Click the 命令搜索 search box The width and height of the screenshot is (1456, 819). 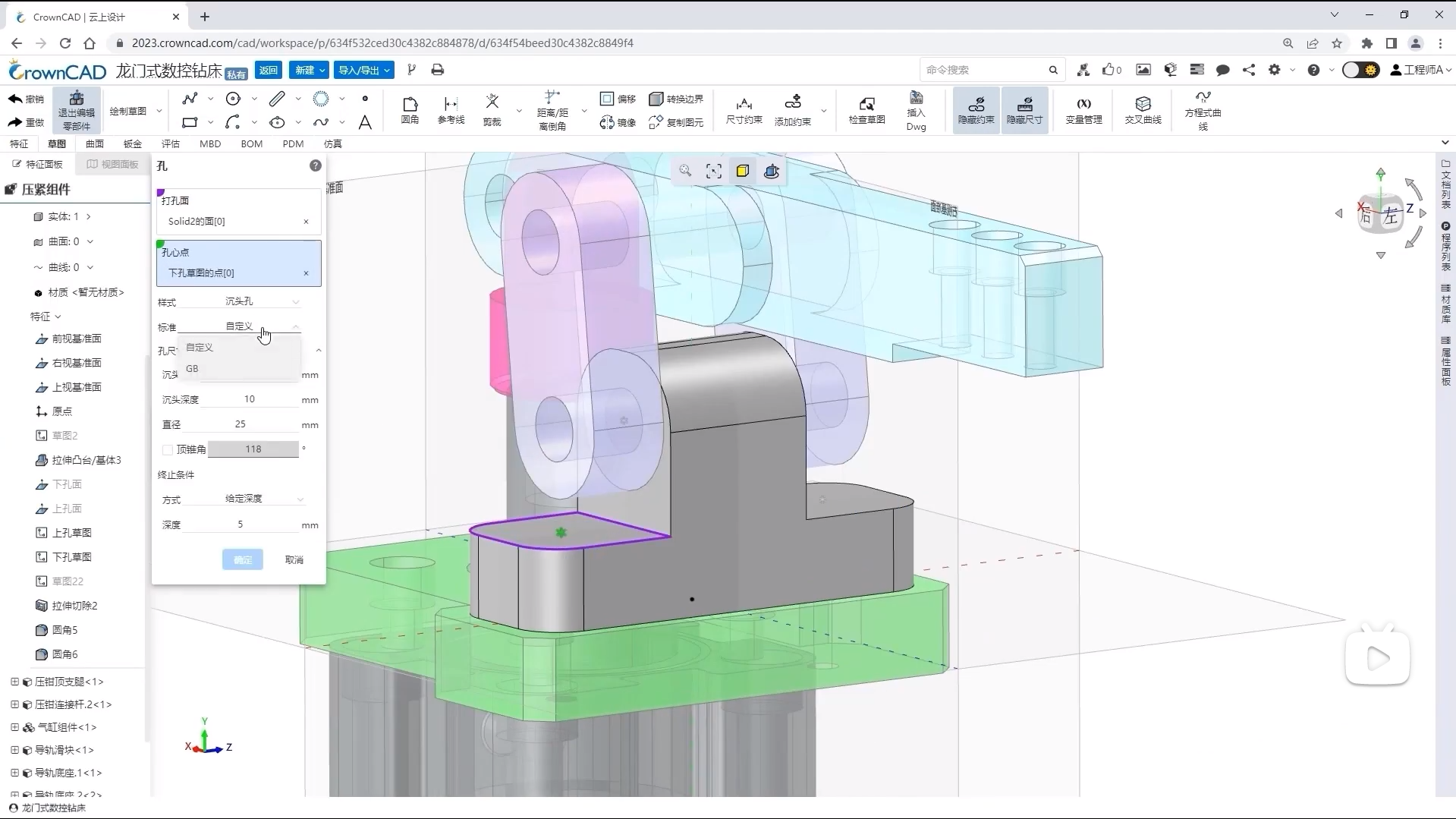click(991, 70)
